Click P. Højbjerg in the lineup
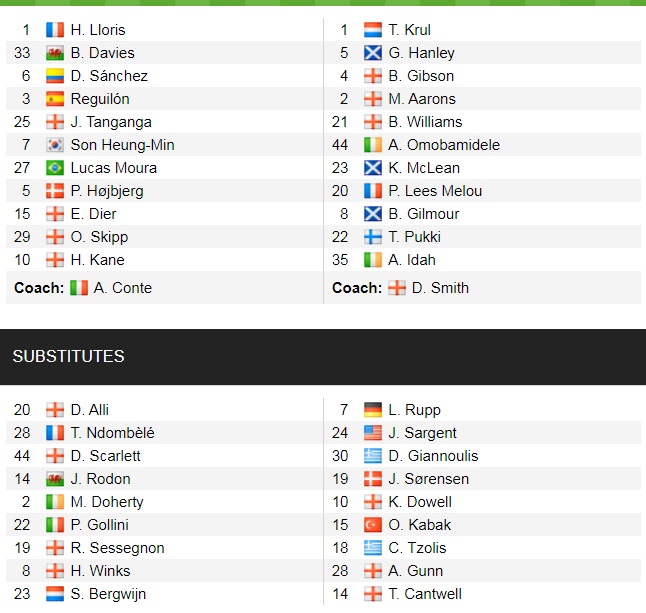Image resolution: width=646 pixels, height=613 pixels. 107,191
